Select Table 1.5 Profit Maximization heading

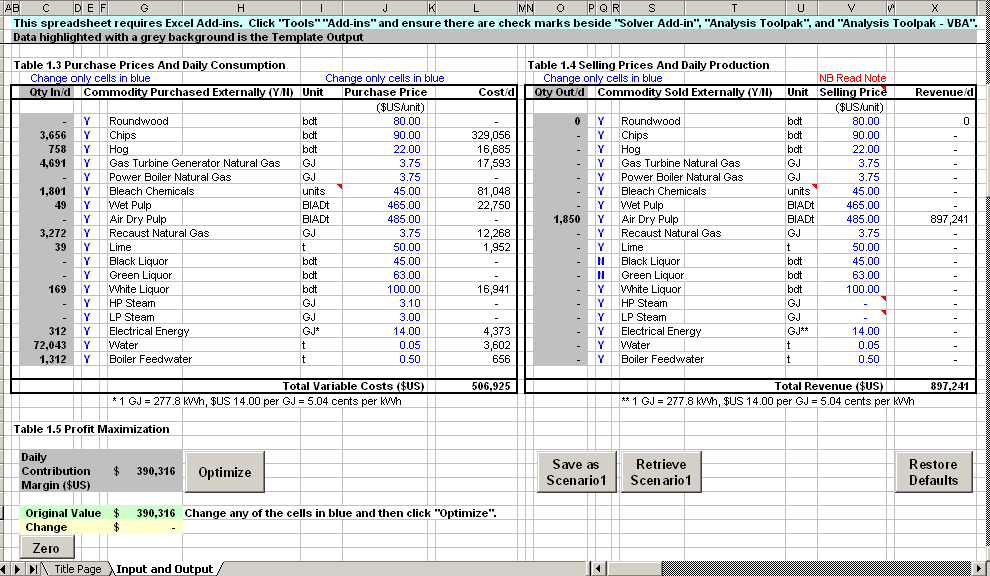[x=92, y=429]
